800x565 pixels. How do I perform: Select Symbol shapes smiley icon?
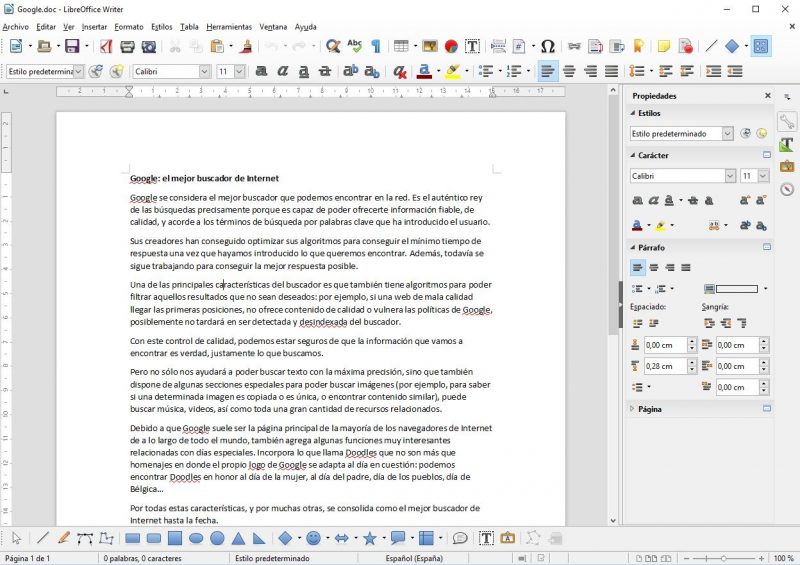click(x=313, y=538)
